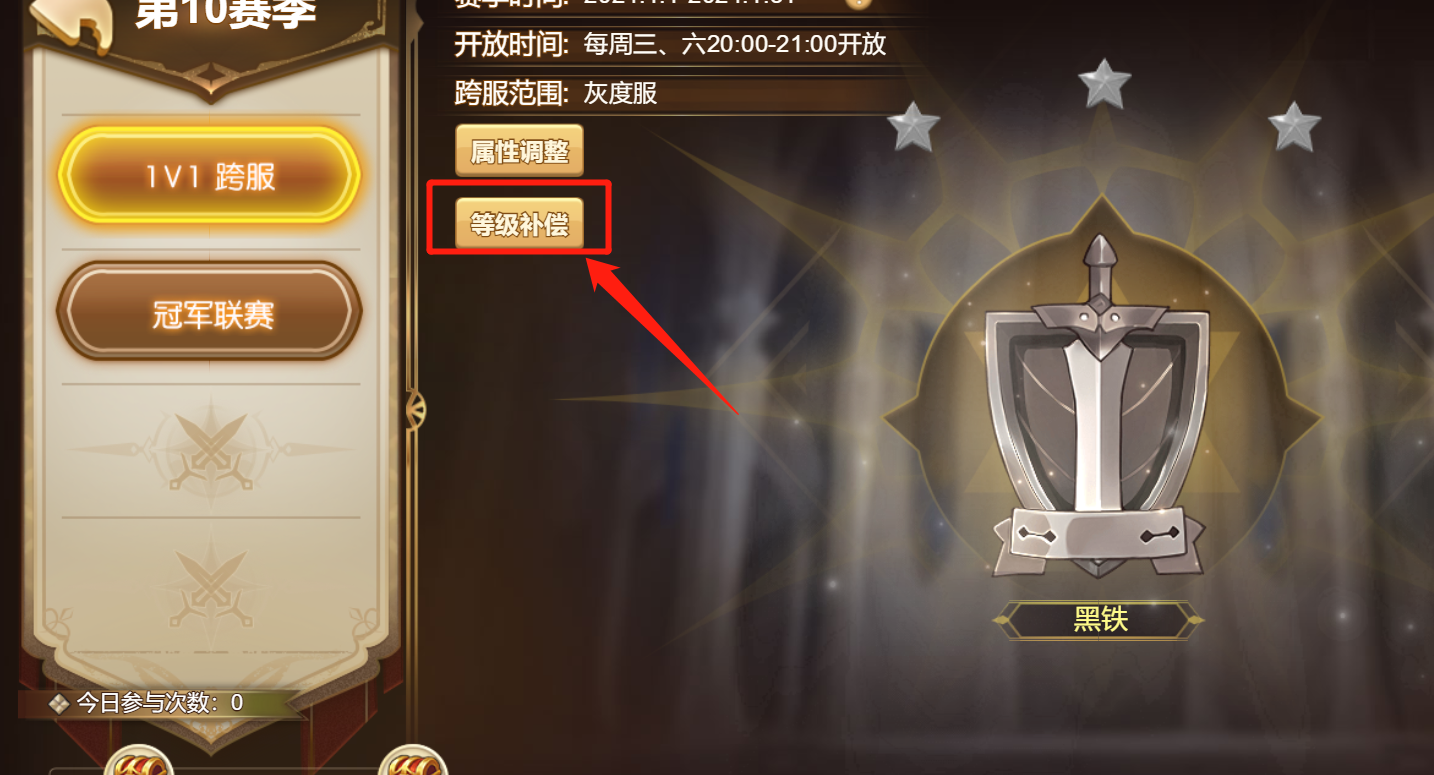Image resolution: width=1434 pixels, height=775 pixels.
Task: Click the 跨服范围 灰度服 info line
Action: tap(556, 94)
